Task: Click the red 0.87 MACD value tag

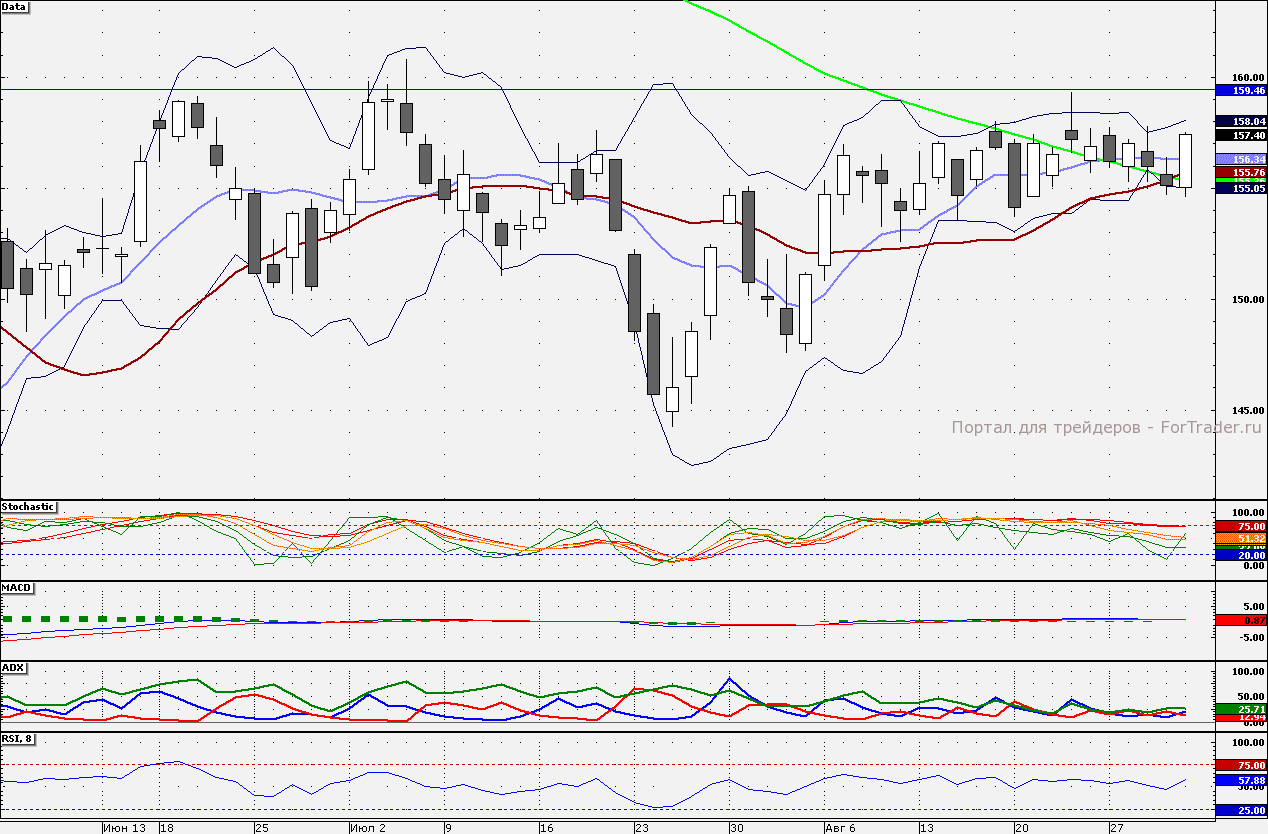Action: 1241,620
